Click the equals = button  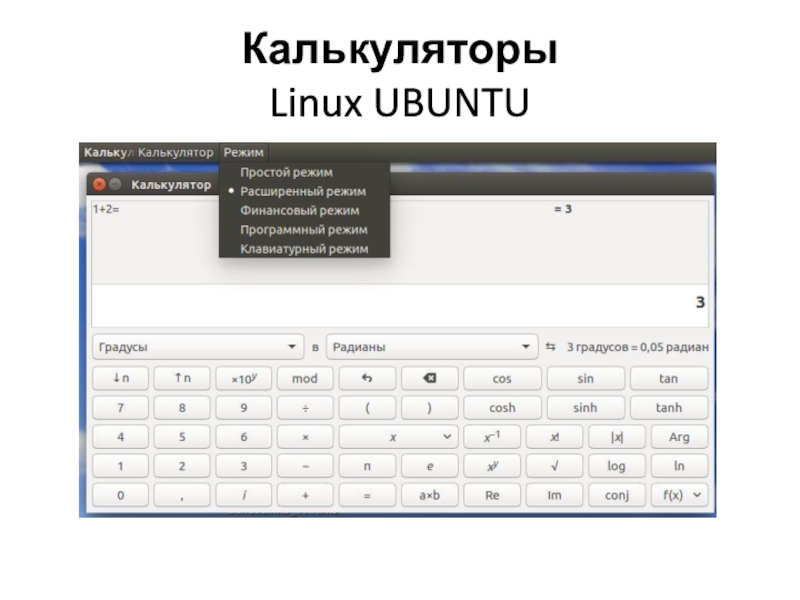tap(367, 495)
